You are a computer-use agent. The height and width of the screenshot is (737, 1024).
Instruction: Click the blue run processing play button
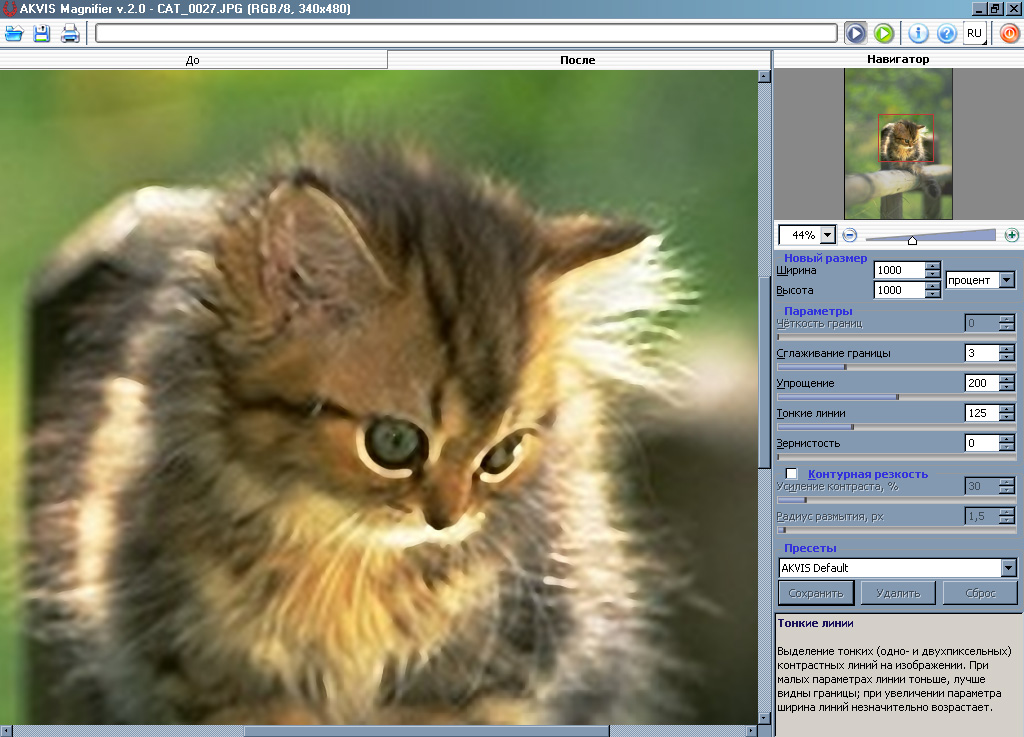click(855, 33)
